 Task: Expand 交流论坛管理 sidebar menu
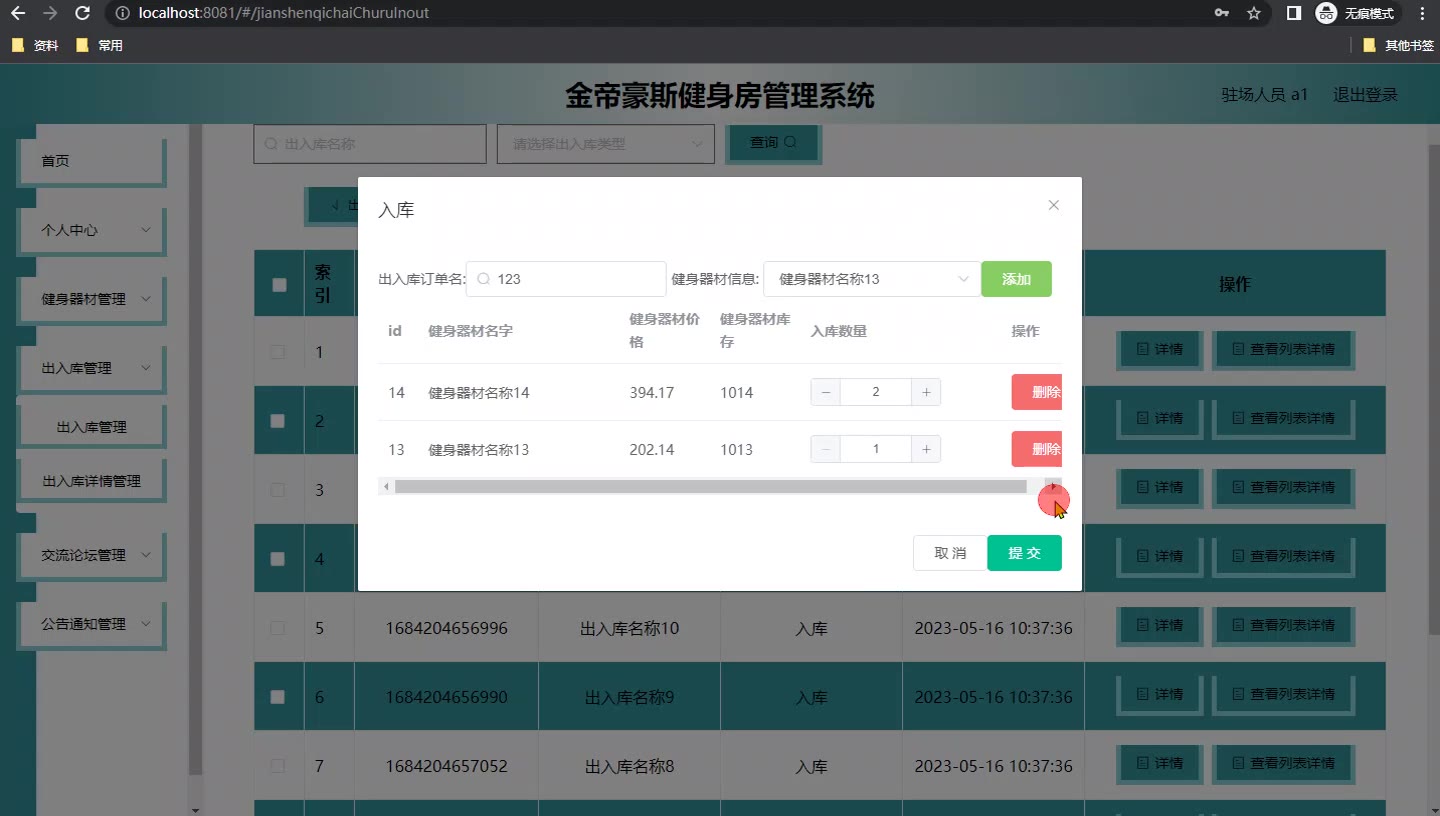pyautogui.click(x=92, y=555)
